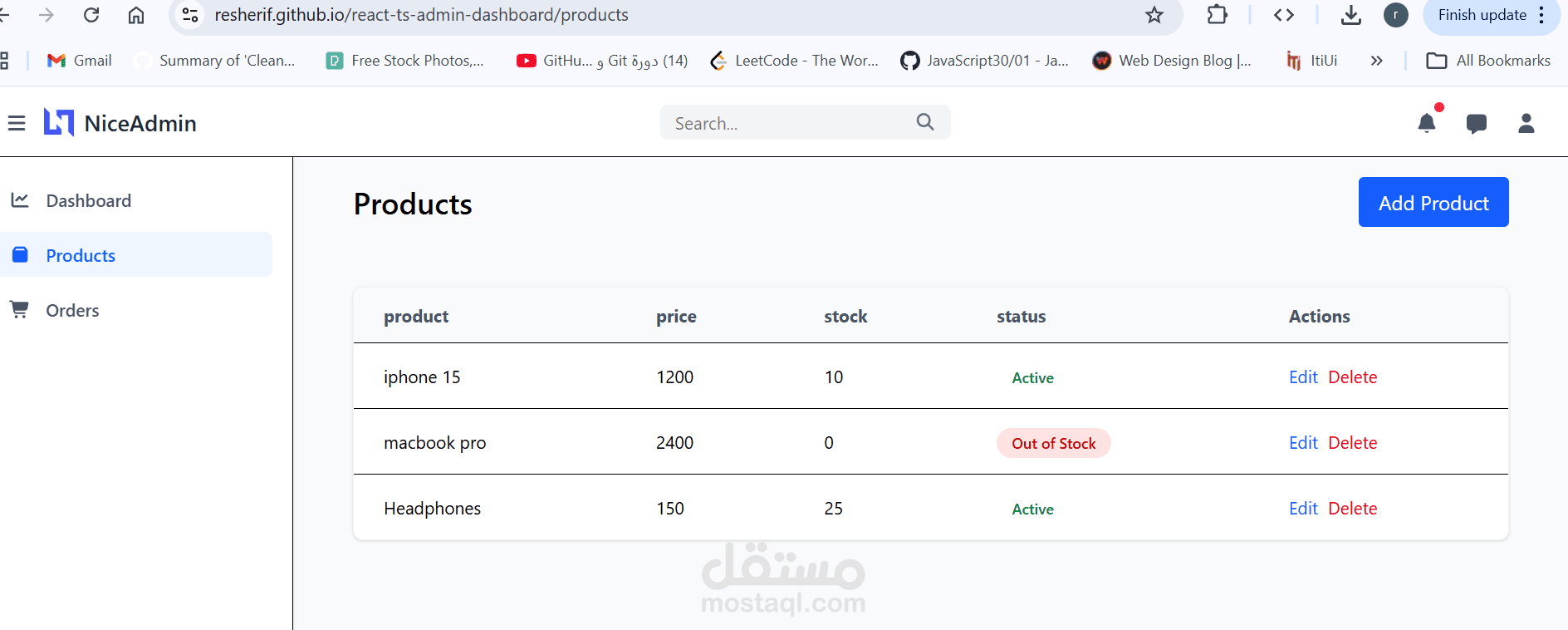Click the price value 1200
This screenshot has height=630, width=1568.
(674, 377)
